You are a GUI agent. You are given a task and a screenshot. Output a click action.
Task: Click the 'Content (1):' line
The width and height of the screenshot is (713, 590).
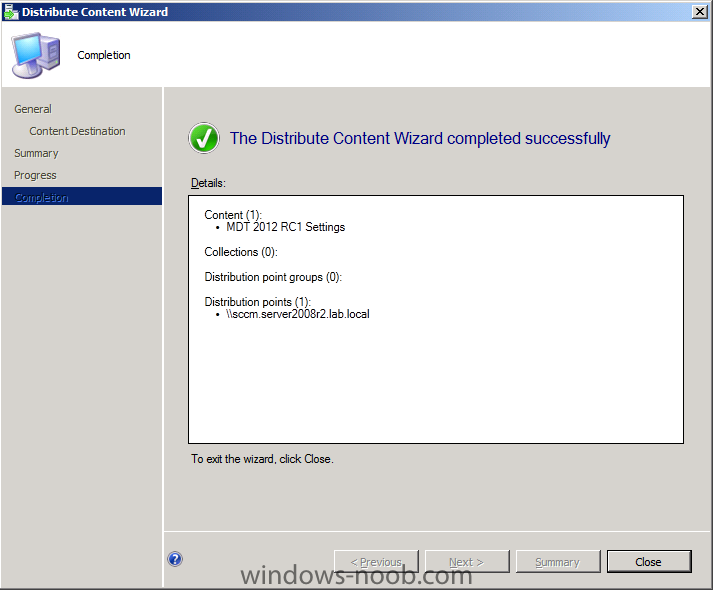(233, 215)
